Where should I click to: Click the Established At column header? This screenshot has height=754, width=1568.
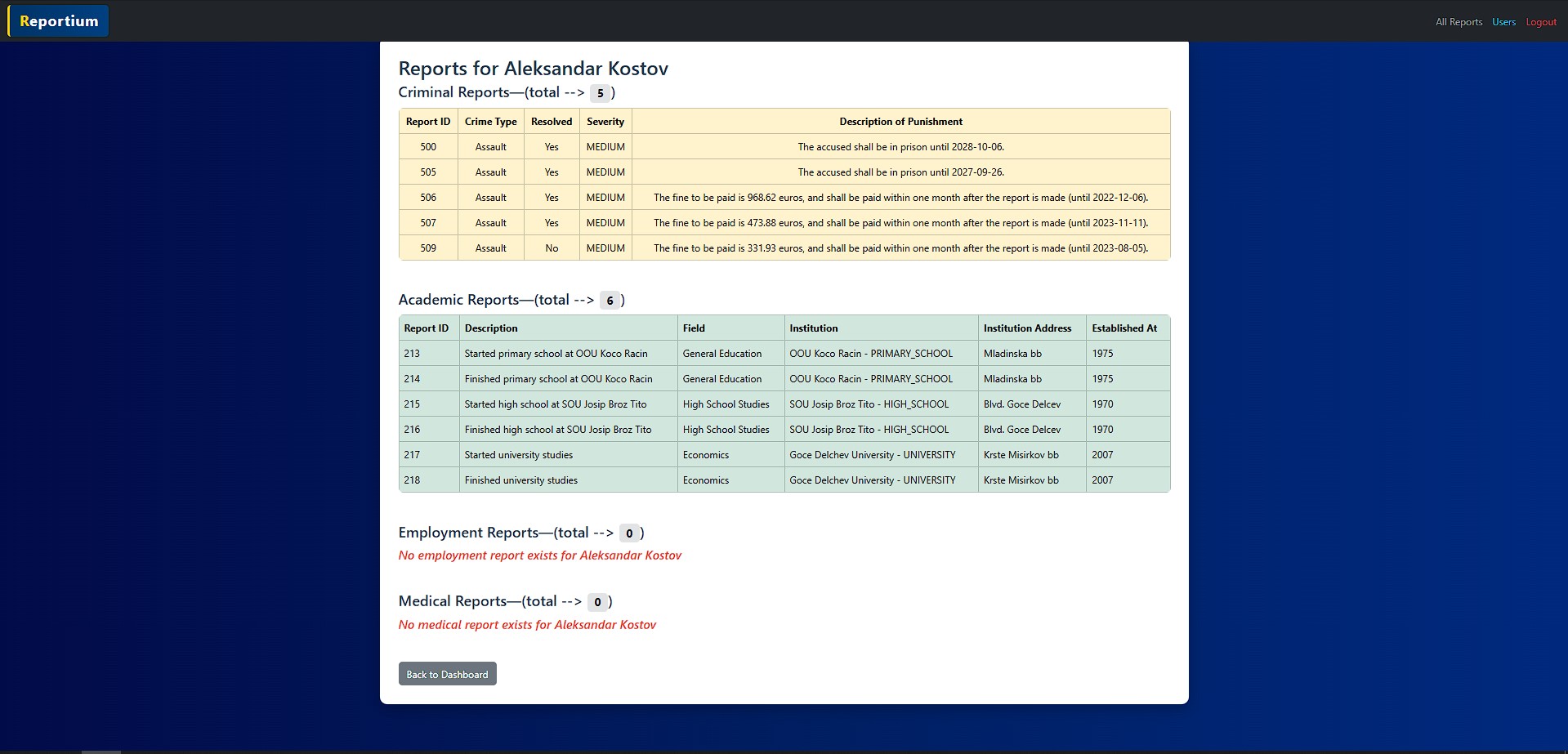tap(1128, 328)
